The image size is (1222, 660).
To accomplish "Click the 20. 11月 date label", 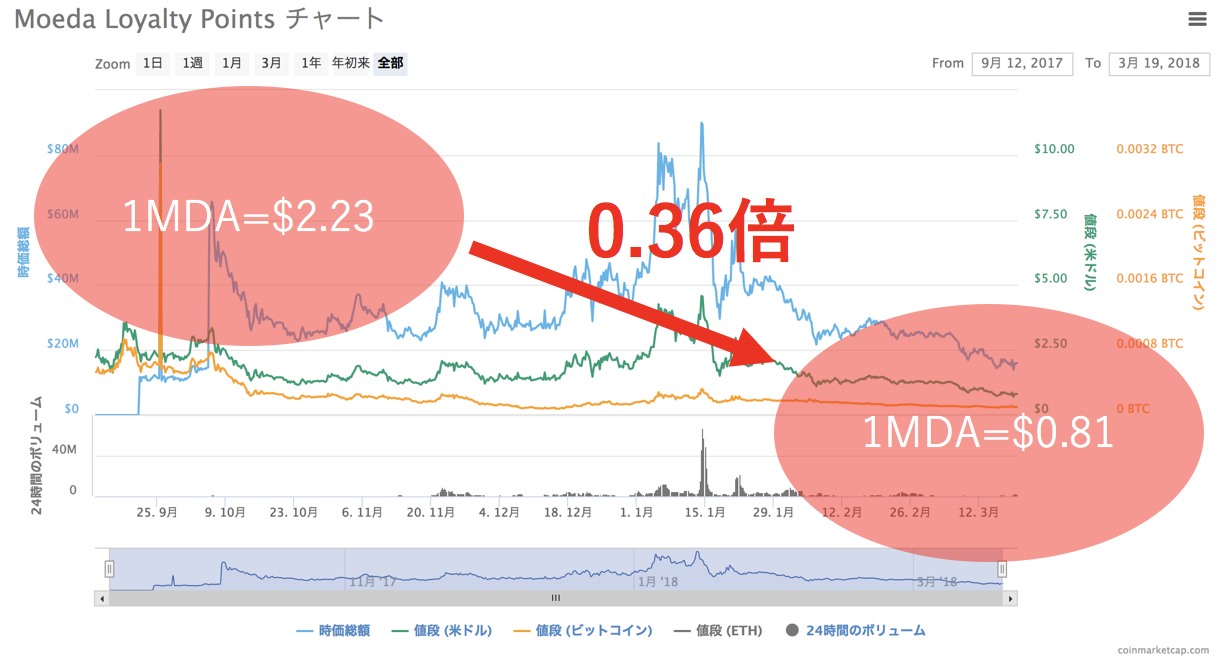I will pos(430,512).
